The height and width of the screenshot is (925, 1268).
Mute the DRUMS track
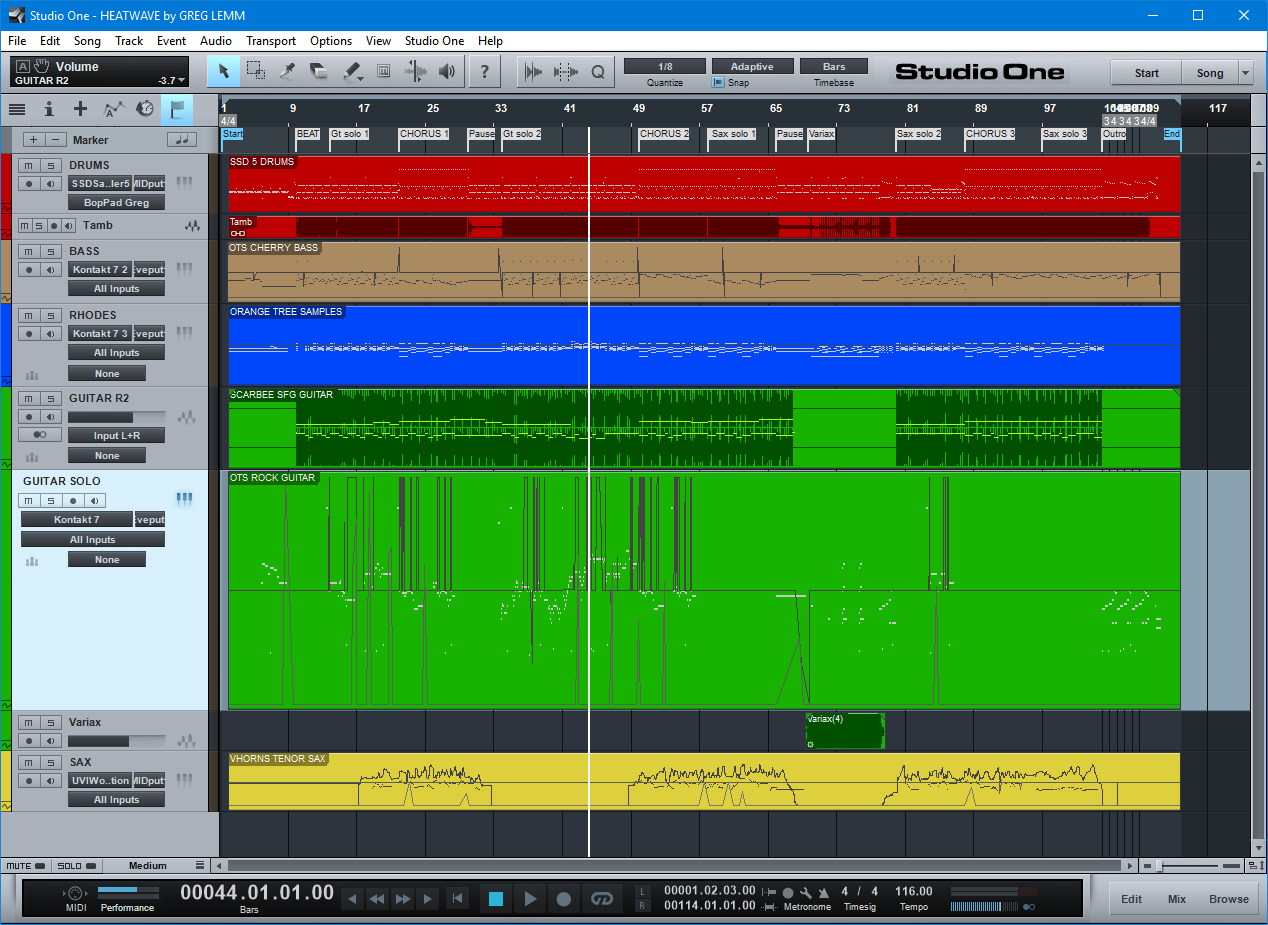29,165
